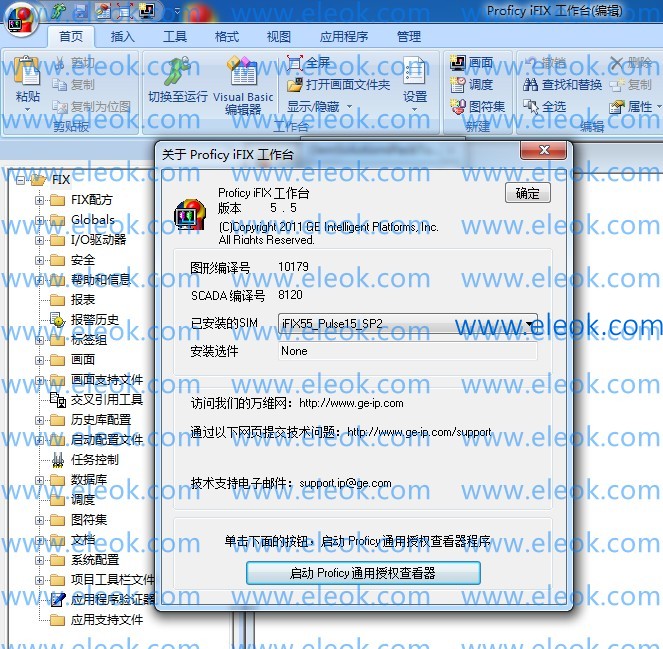663x649 pixels.
Task: Create a new Dynamo set (图符集)
Action: (477, 107)
